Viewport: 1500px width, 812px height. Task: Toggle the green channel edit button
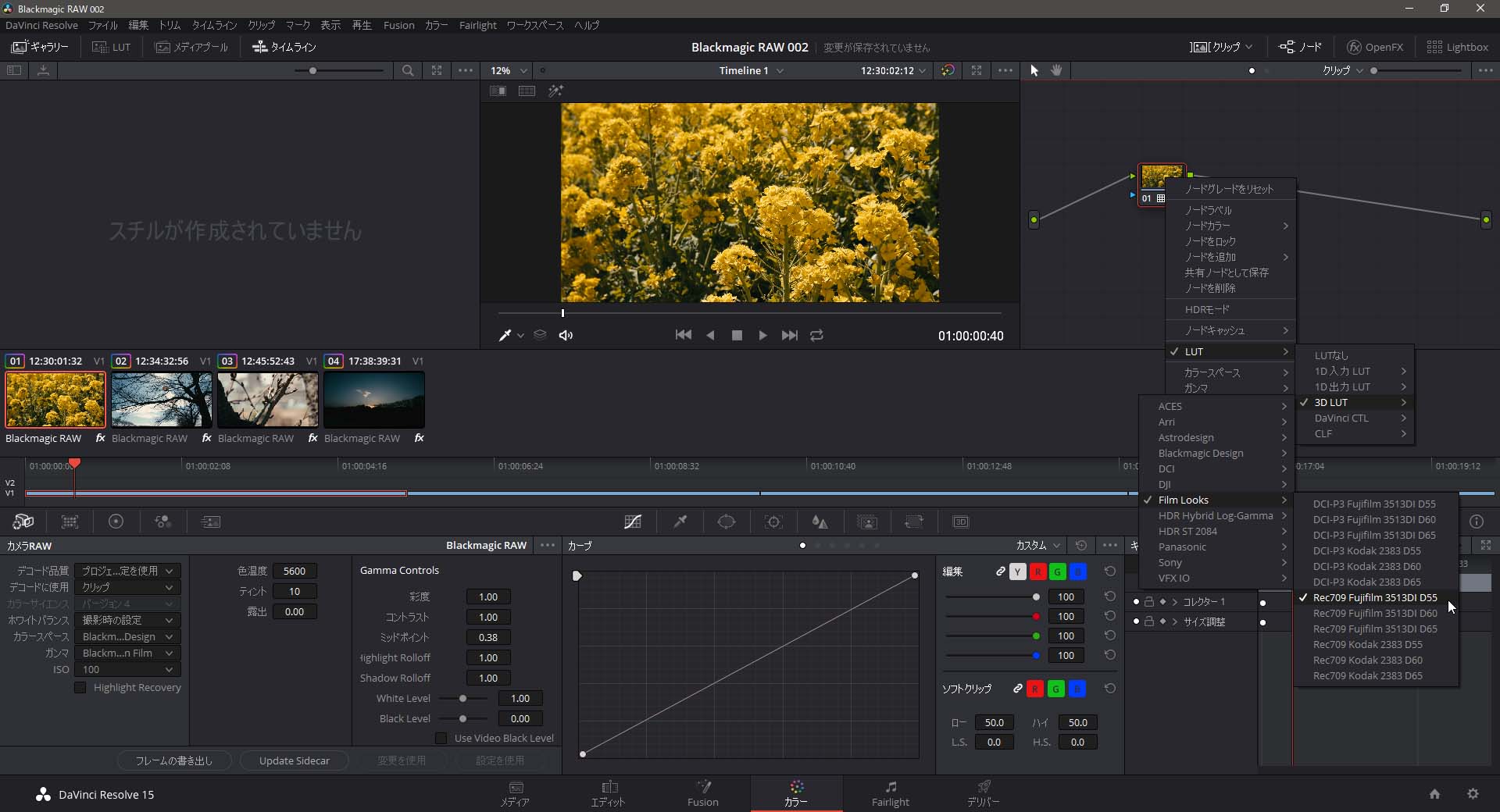1057,572
